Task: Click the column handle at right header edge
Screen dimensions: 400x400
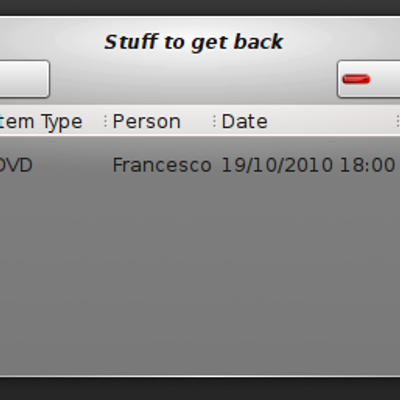Action: click(398, 121)
